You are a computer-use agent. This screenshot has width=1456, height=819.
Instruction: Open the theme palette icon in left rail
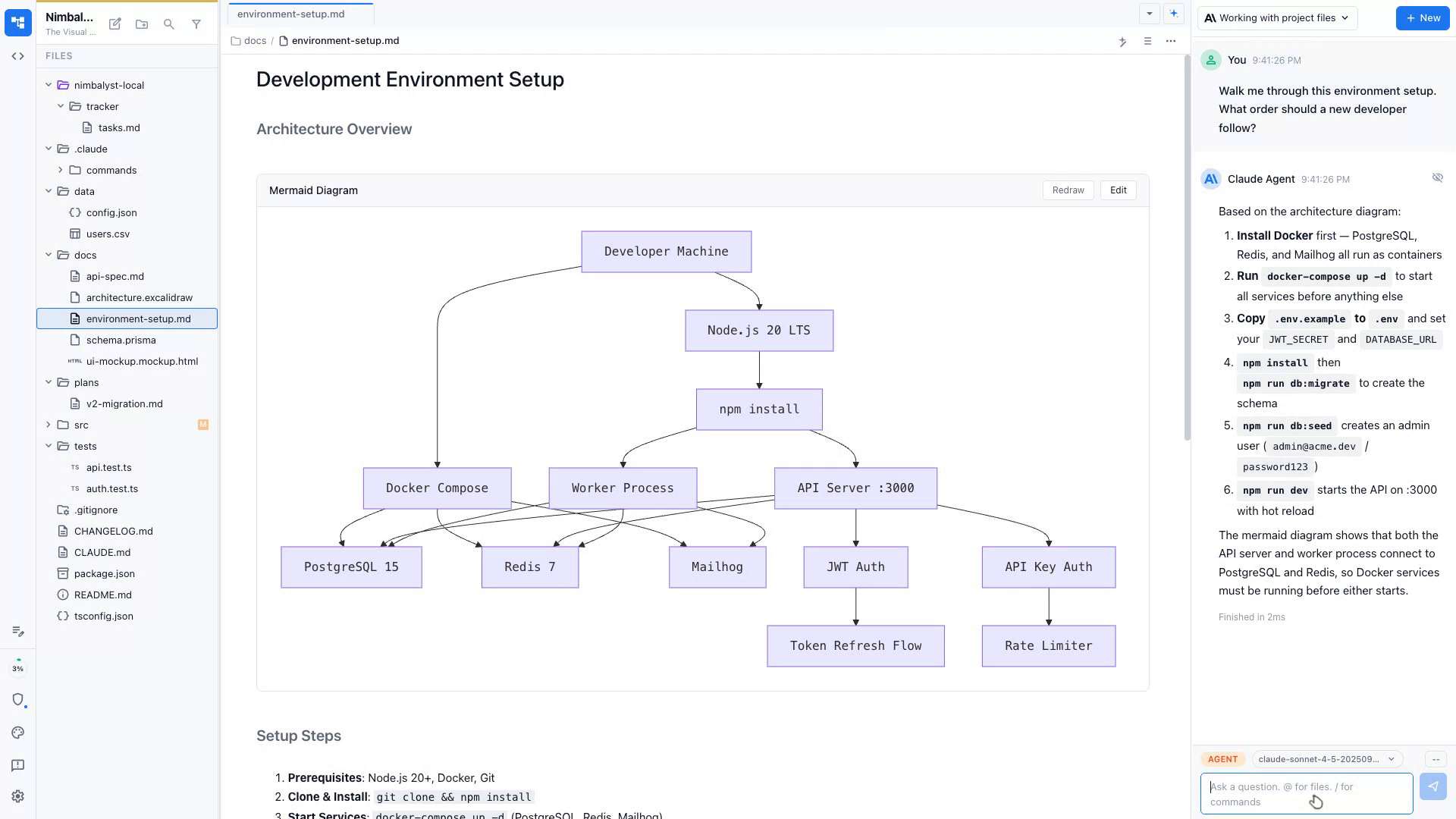click(18, 733)
